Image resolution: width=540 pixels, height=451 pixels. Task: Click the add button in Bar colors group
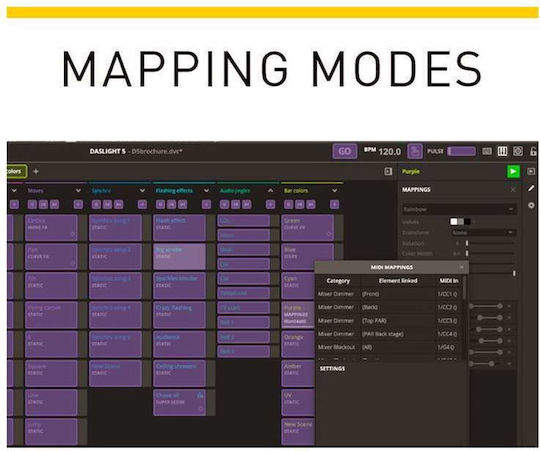point(334,204)
